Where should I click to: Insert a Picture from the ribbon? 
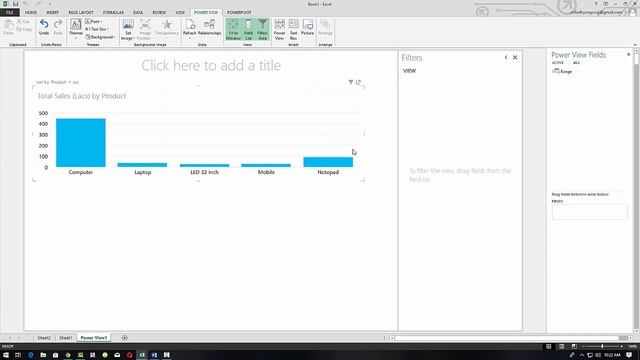pyautogui.click(x=307, y=28)
